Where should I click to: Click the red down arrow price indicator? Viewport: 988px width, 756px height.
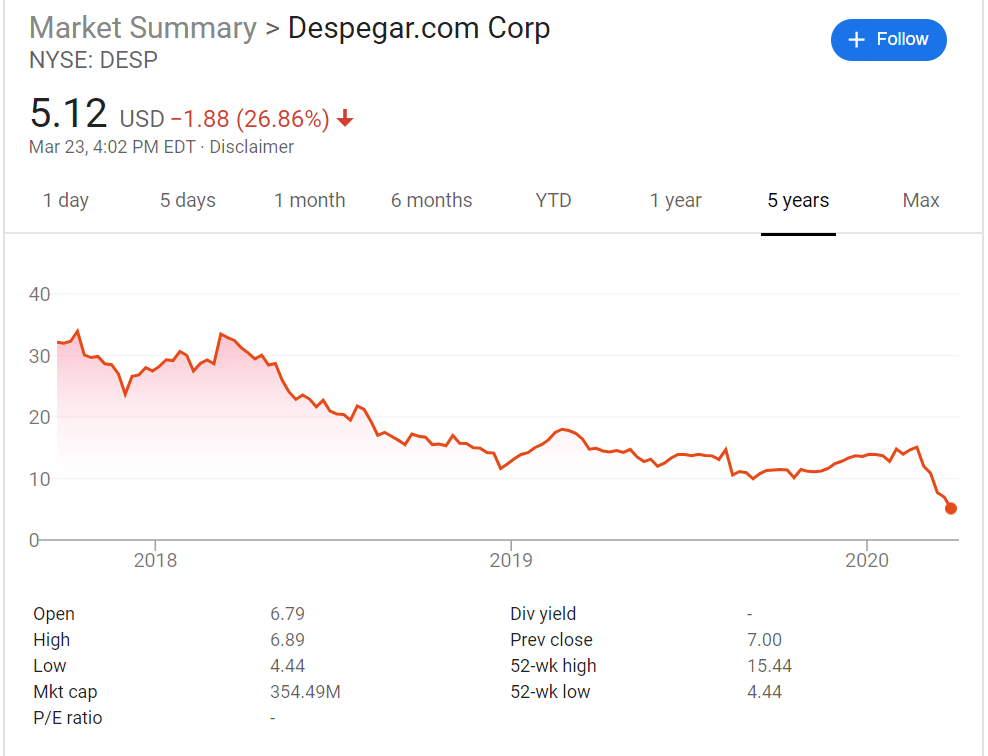point(345,120)
